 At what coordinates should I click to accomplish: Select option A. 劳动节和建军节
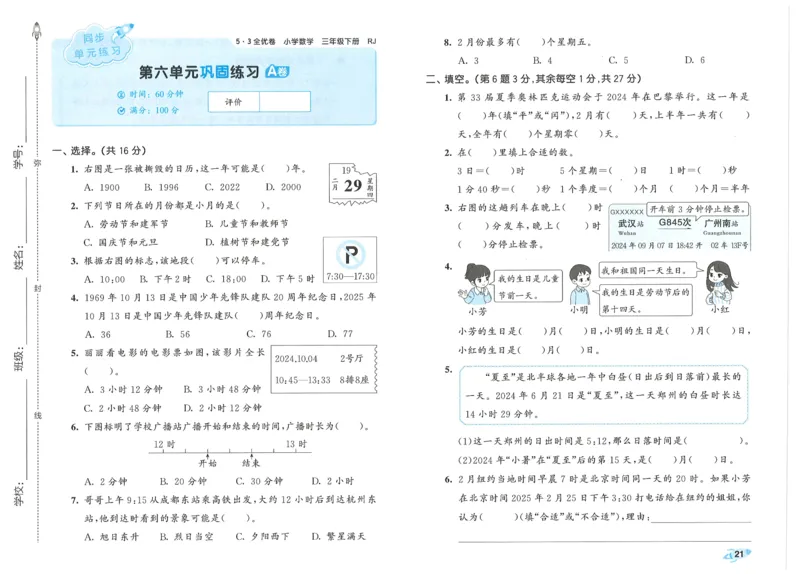point(126,224)
